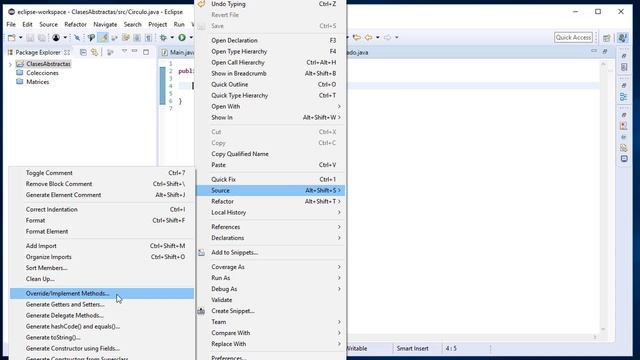Open Package Explorer view menu triangle
640x360 pixels.
point(124,52)
